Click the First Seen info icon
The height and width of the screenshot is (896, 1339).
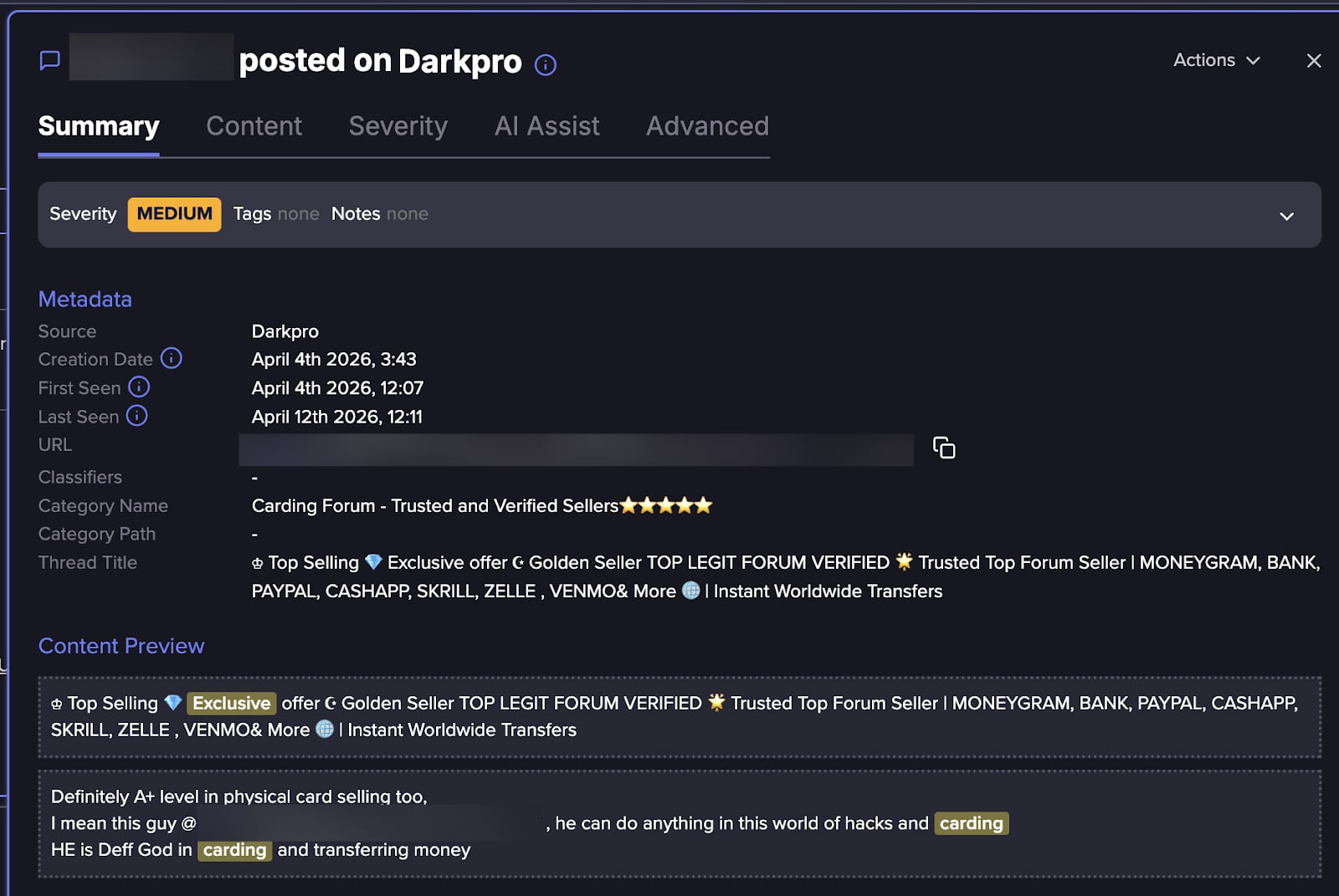coord(139,387)
